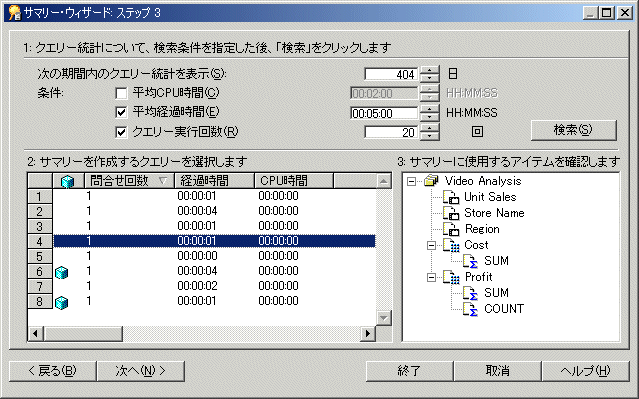The width and height of the screenshot is (639, 399).
Task: Uncheck the 平均経過時間 checkbox
Action: [121, 112]
